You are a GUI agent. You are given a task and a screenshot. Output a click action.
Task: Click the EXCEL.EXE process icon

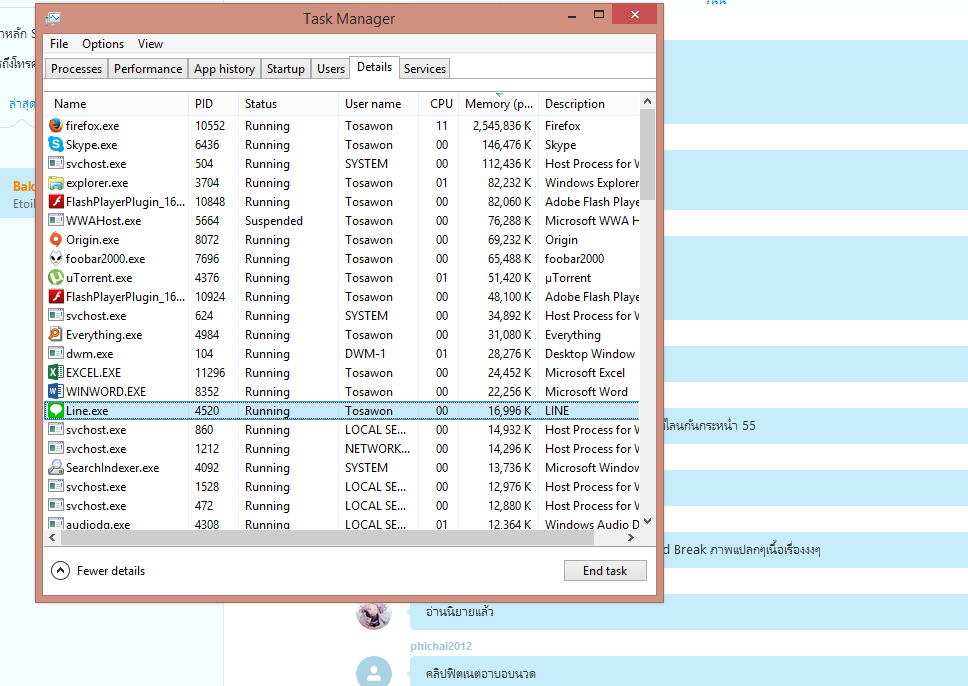(x=56, y=372)
